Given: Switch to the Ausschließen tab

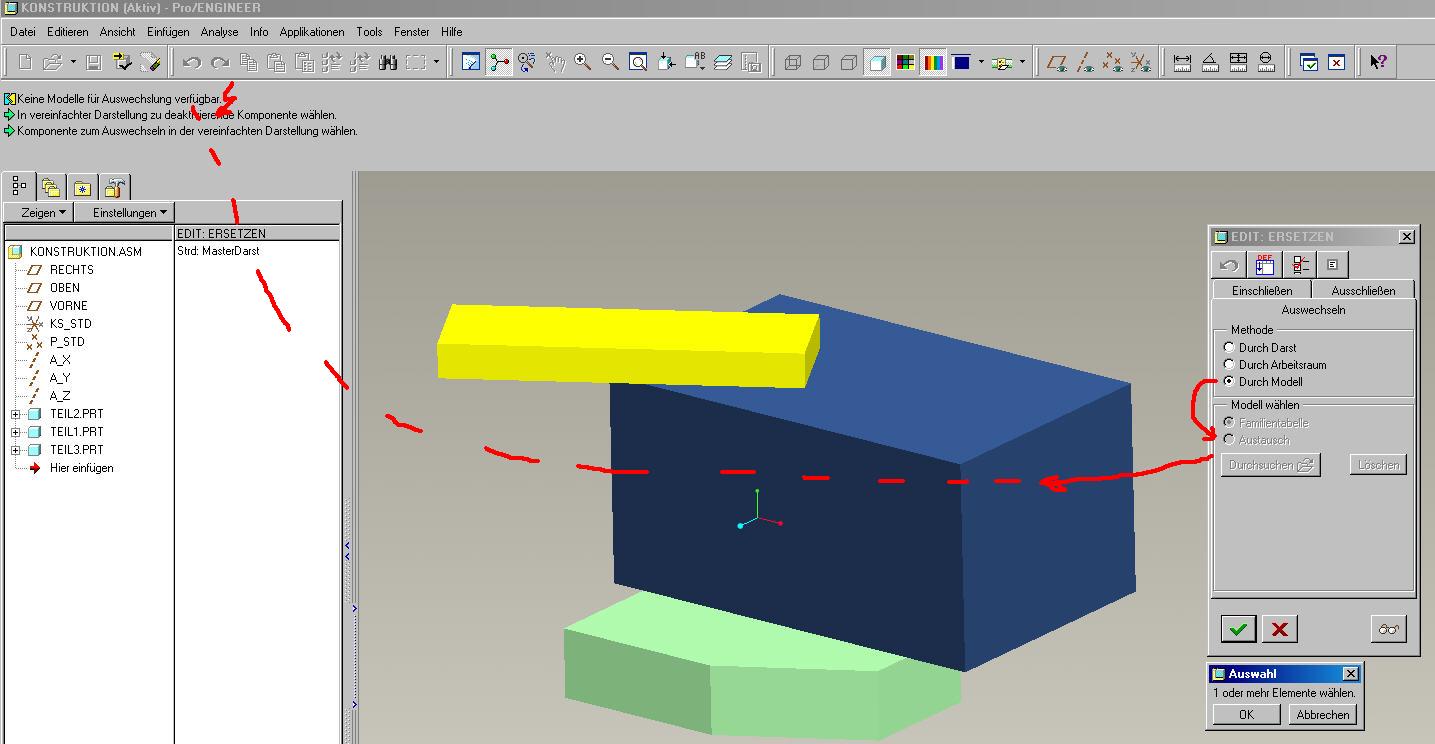Looking at the screenshot, I should point(1363,290).
